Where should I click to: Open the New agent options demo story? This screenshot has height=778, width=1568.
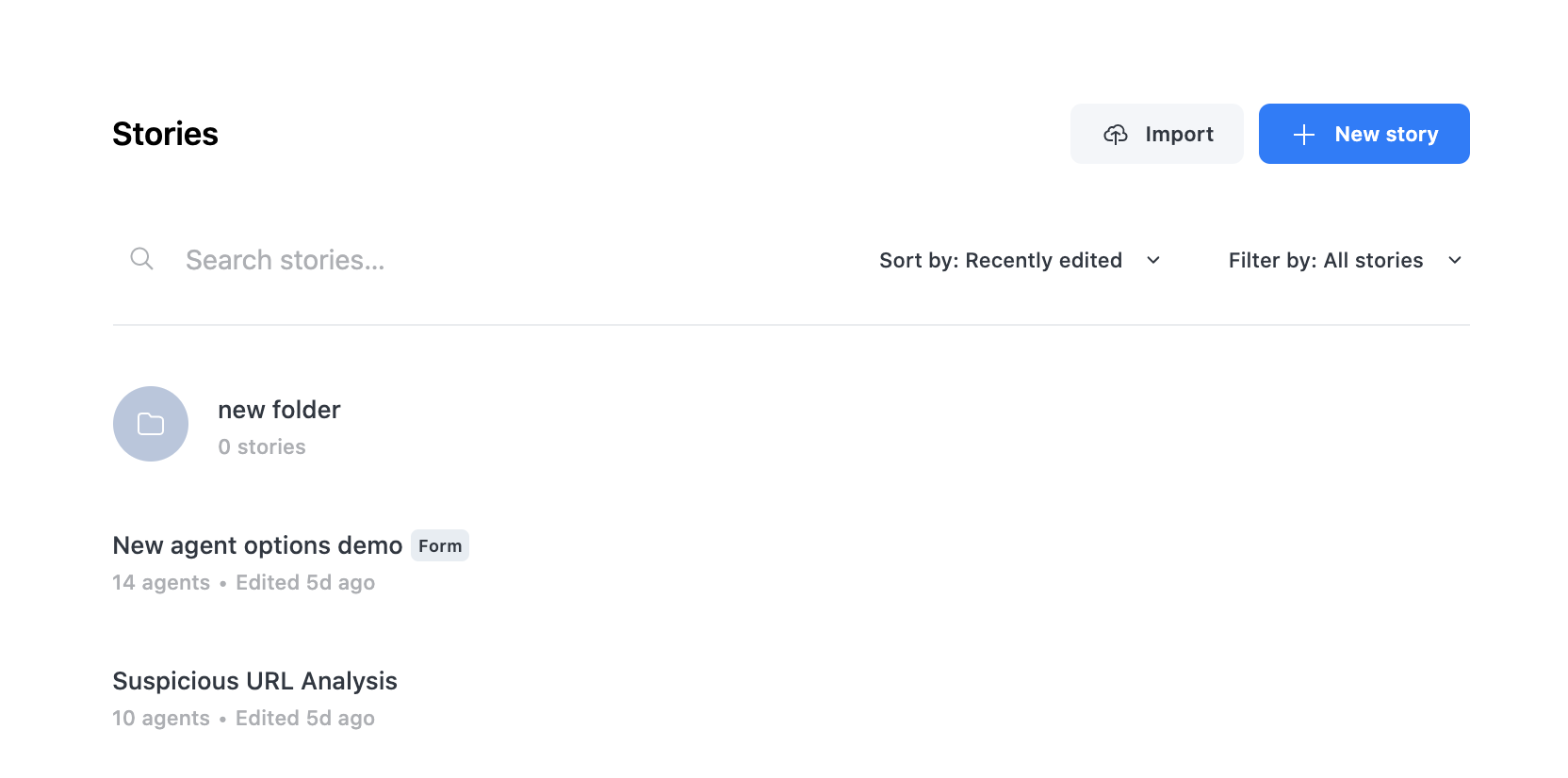point(257,545)
